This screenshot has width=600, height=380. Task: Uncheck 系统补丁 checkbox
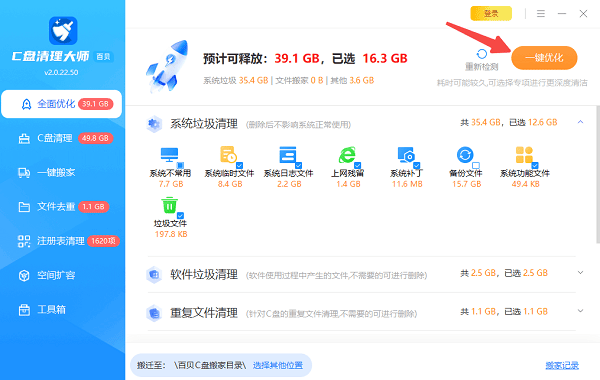pyautogui.click(x=417, y=166)
